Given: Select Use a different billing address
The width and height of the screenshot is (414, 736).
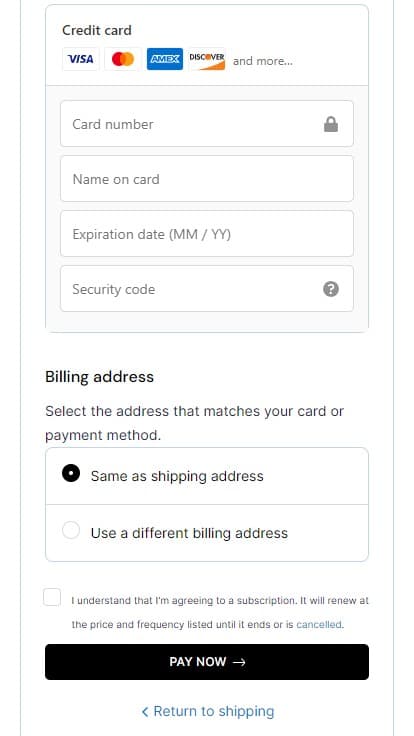Looking at the screenshot, I should click(x=207, y=533).
